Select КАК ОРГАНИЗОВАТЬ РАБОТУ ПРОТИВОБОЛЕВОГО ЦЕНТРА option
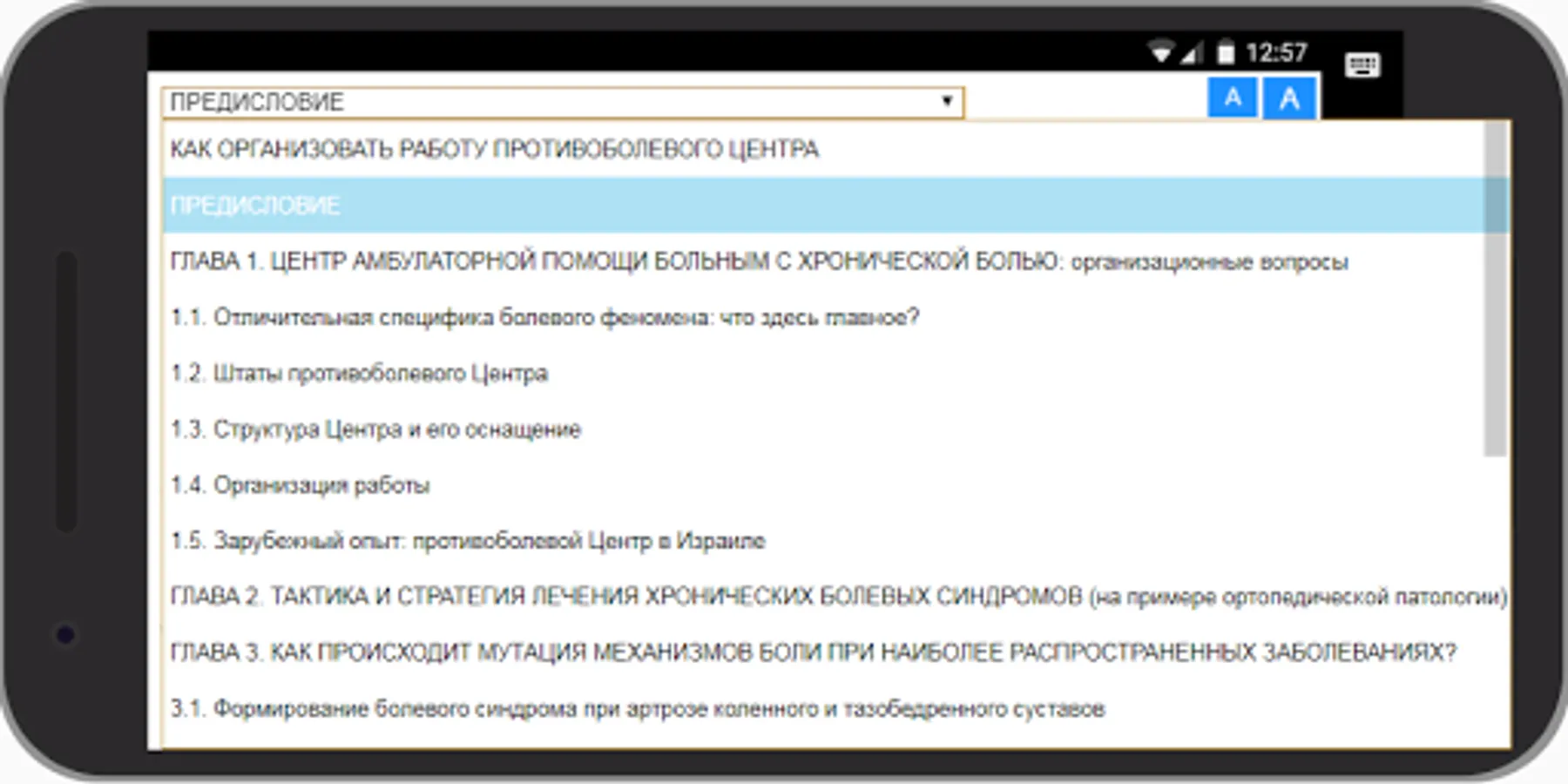 (x=823, y=149)
